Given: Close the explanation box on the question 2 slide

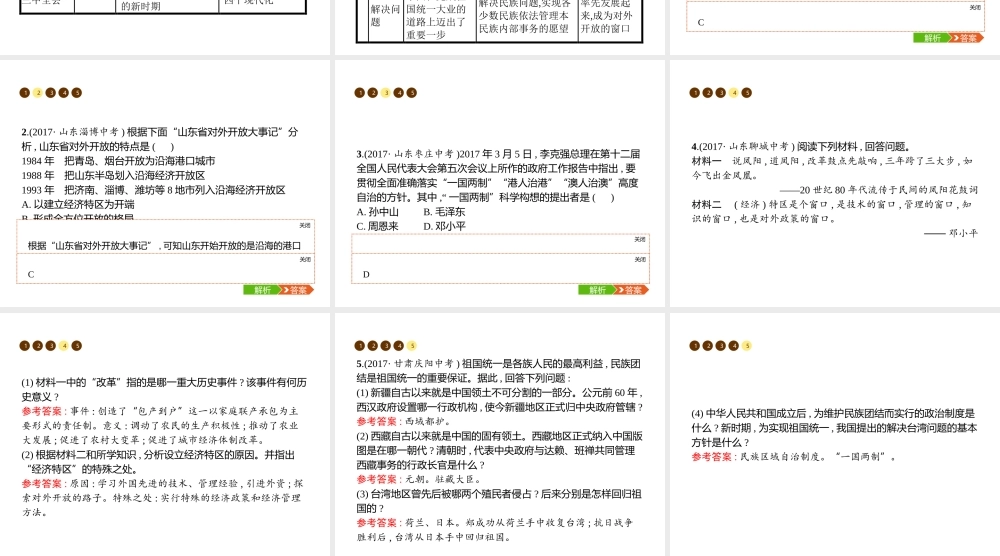Looking at the screenshot, I should click(x=305, y=226).
